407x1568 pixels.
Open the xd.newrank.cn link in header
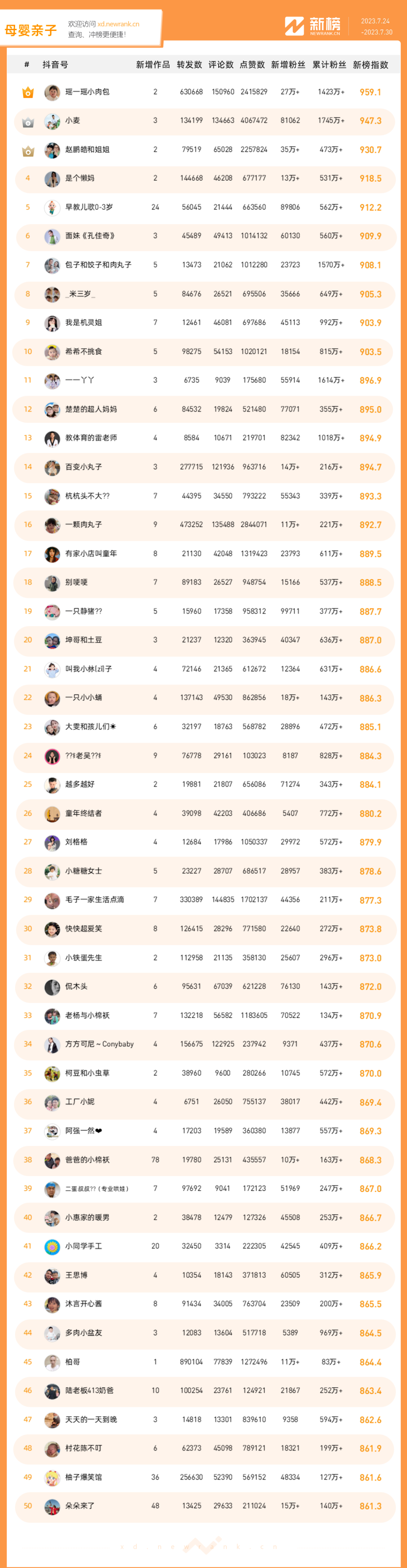(x=118, y=25)
